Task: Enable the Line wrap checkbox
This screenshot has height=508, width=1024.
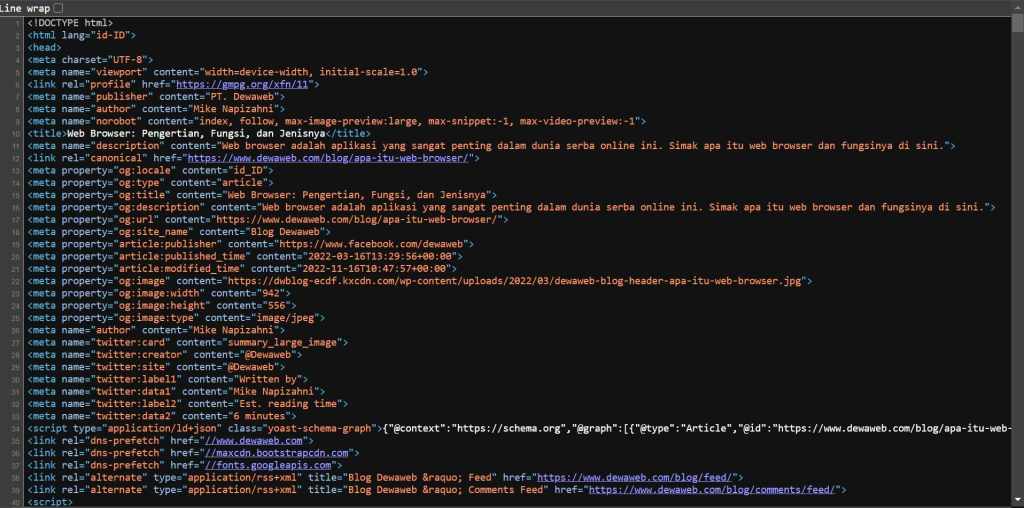Action: tap(57, 8)
